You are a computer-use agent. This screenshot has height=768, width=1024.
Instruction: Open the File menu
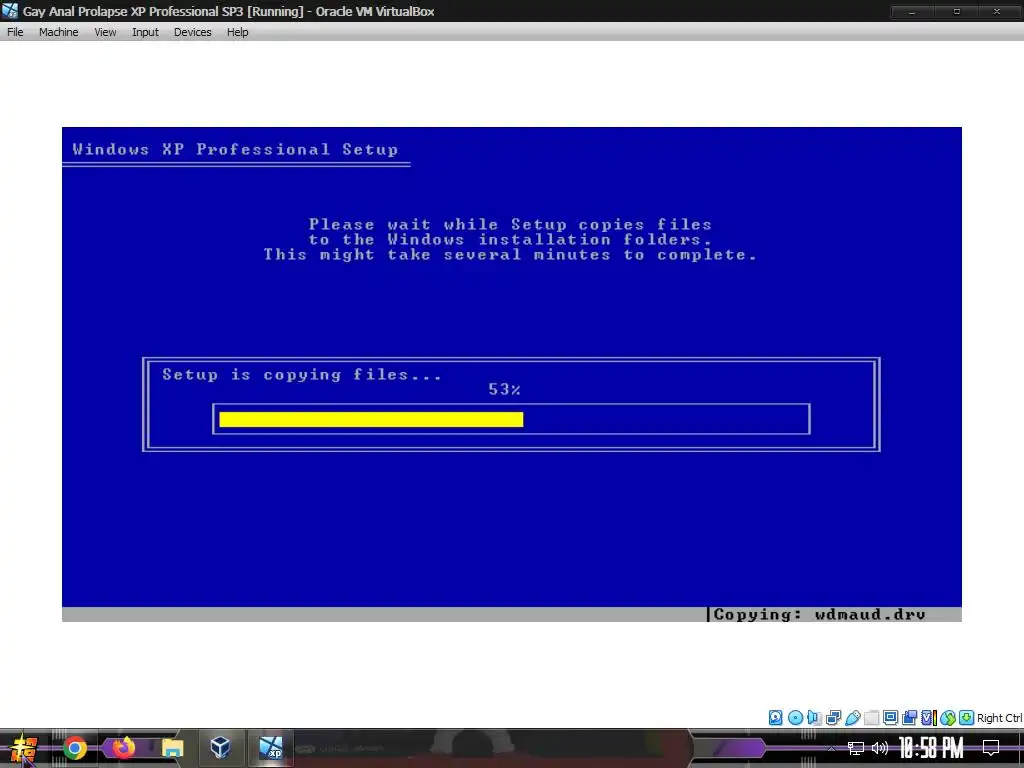coord(15,32)
